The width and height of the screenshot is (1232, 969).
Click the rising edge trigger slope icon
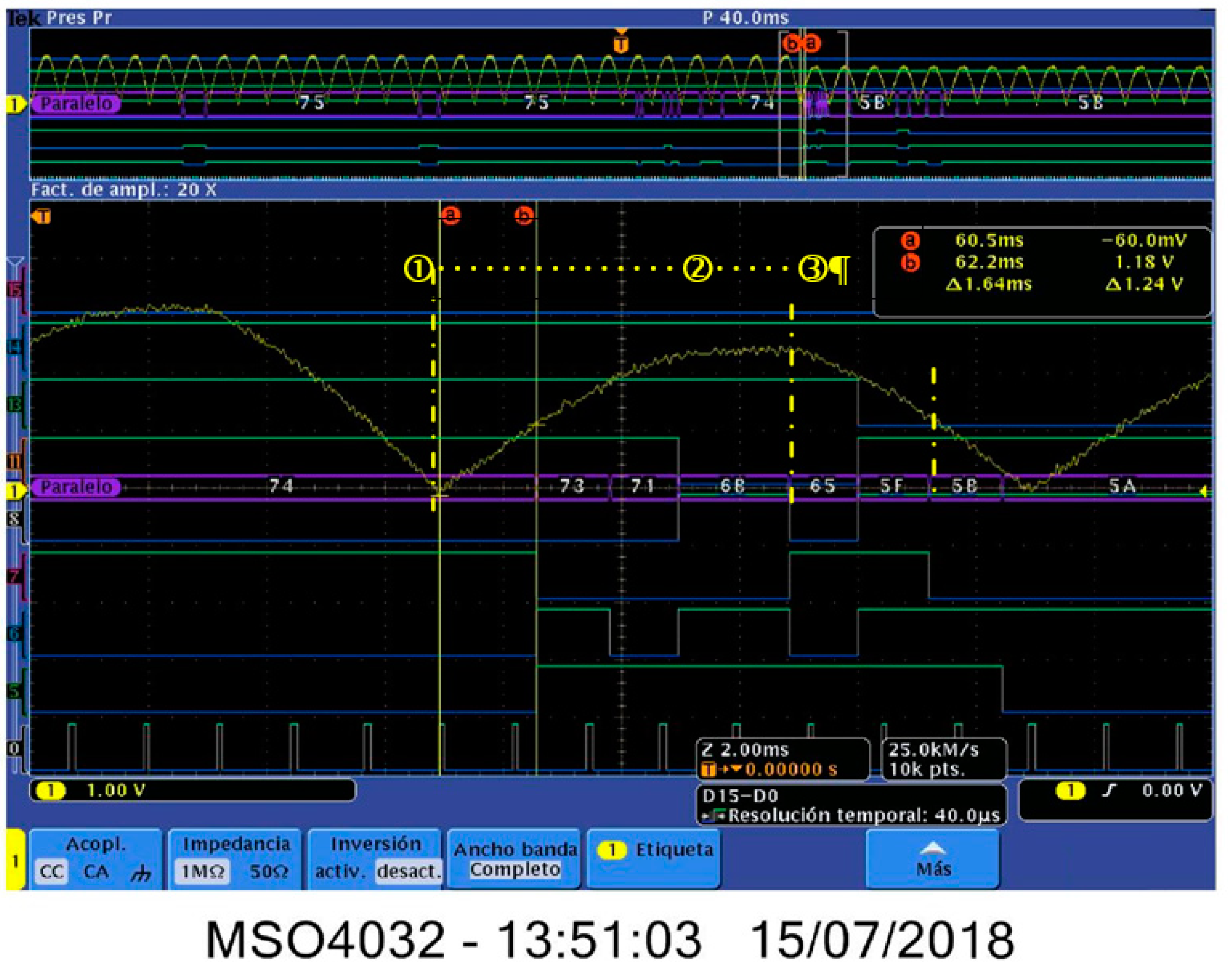tap(1110, 790)
